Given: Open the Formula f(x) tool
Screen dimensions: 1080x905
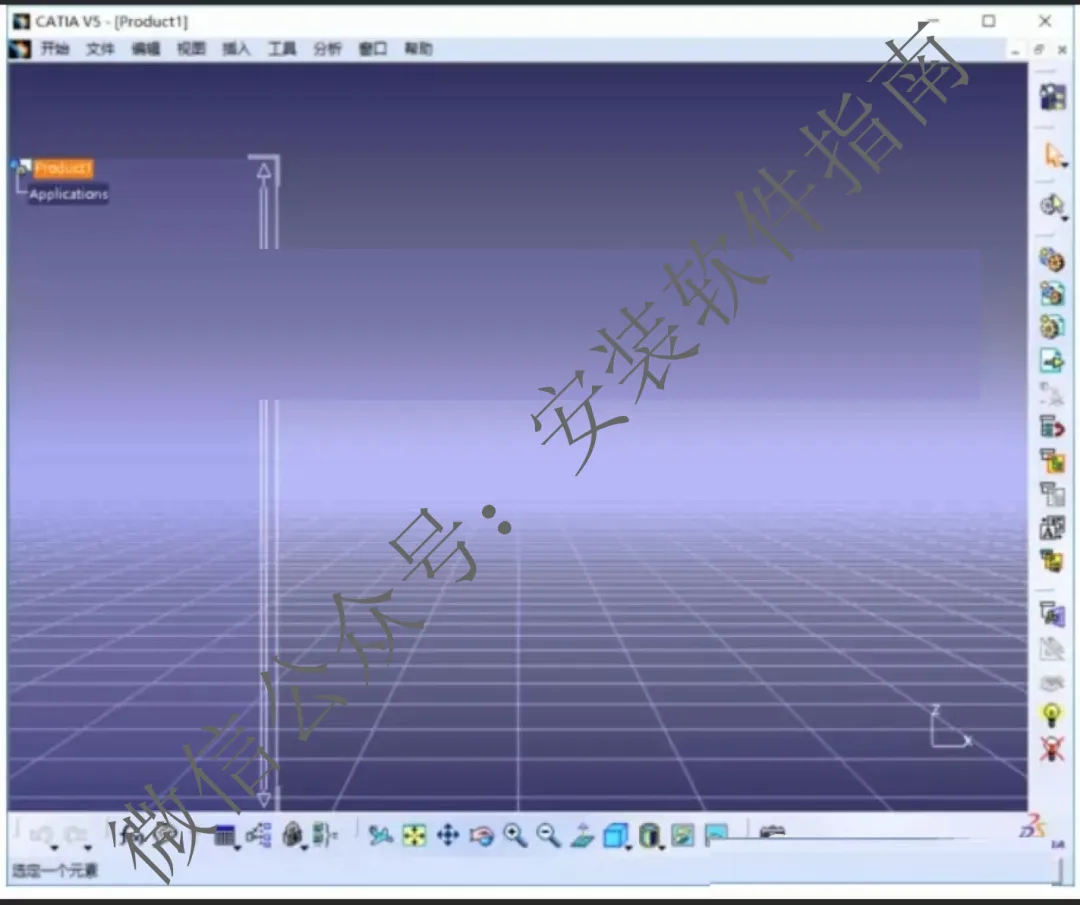Looking at the screenshot, I should coord(132,835).
